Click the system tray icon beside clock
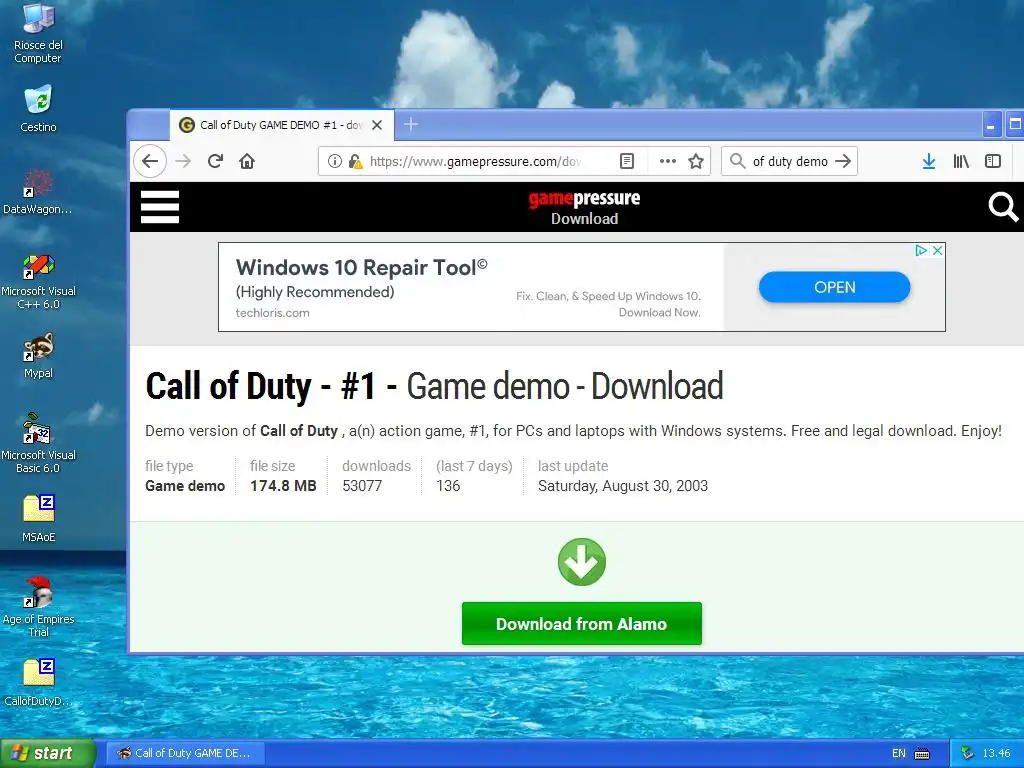 [x=967, y=753]
